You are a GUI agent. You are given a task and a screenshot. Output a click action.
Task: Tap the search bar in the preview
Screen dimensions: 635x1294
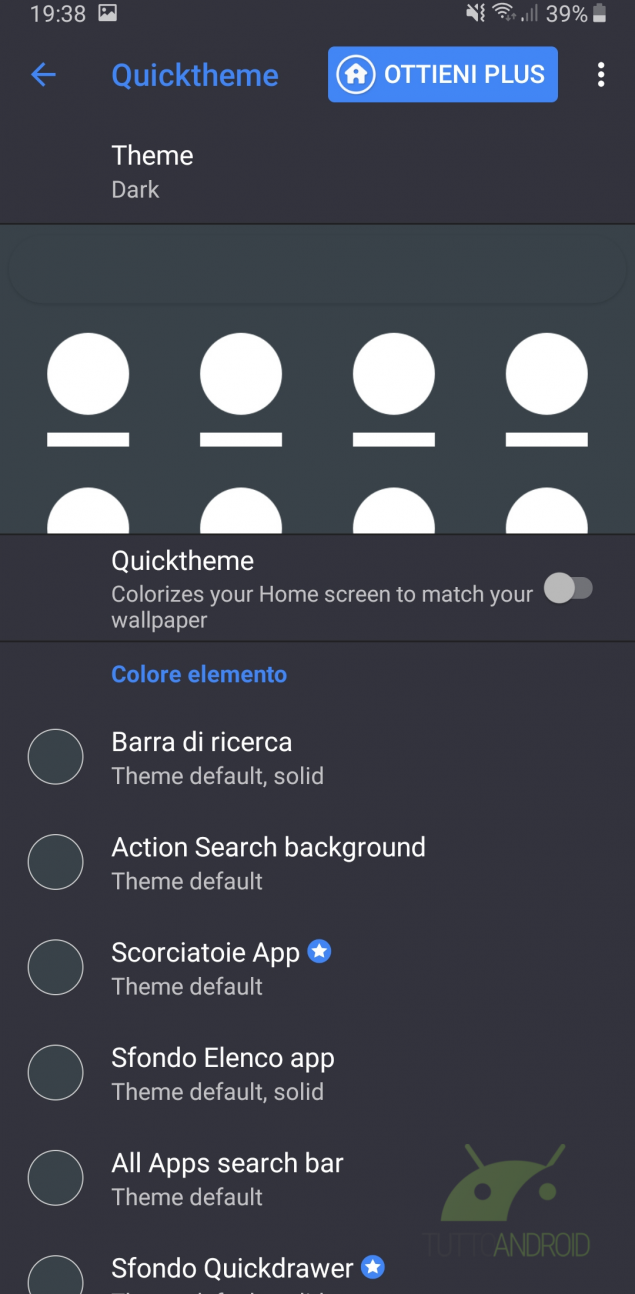pyautogui.click(x=317, y=272)
